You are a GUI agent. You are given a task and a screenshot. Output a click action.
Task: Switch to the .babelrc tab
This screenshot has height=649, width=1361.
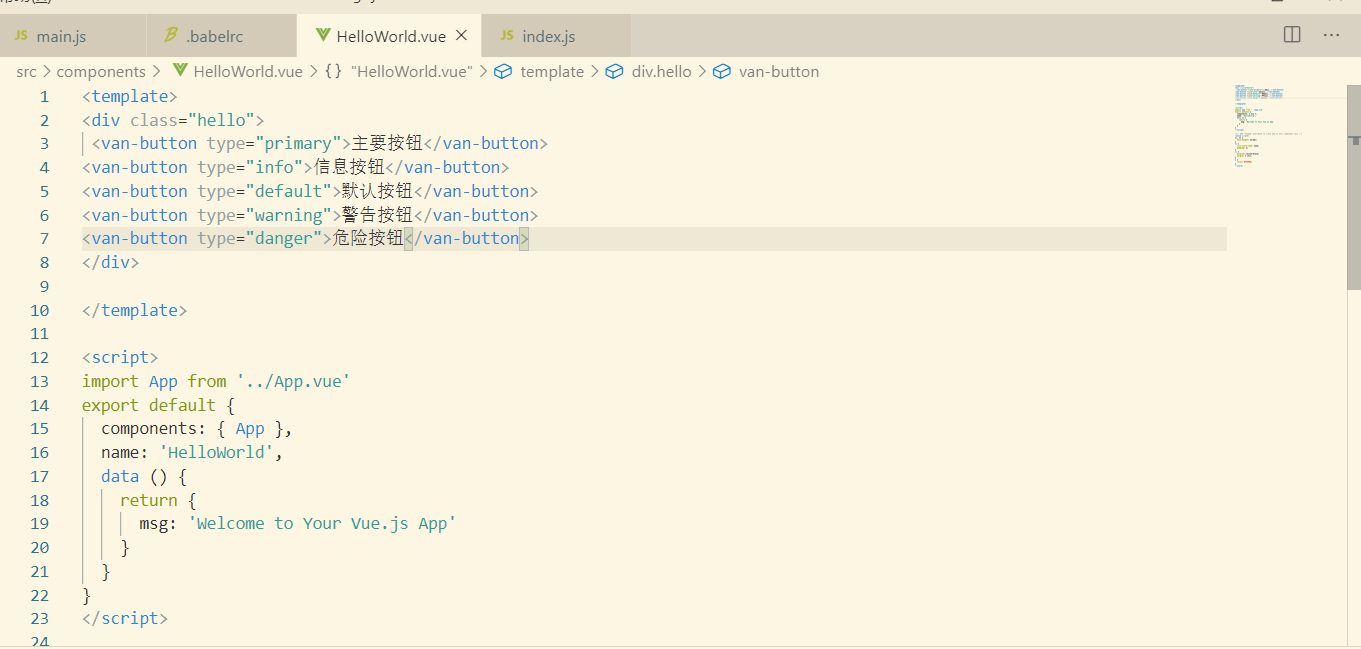(x=222, y=36)
